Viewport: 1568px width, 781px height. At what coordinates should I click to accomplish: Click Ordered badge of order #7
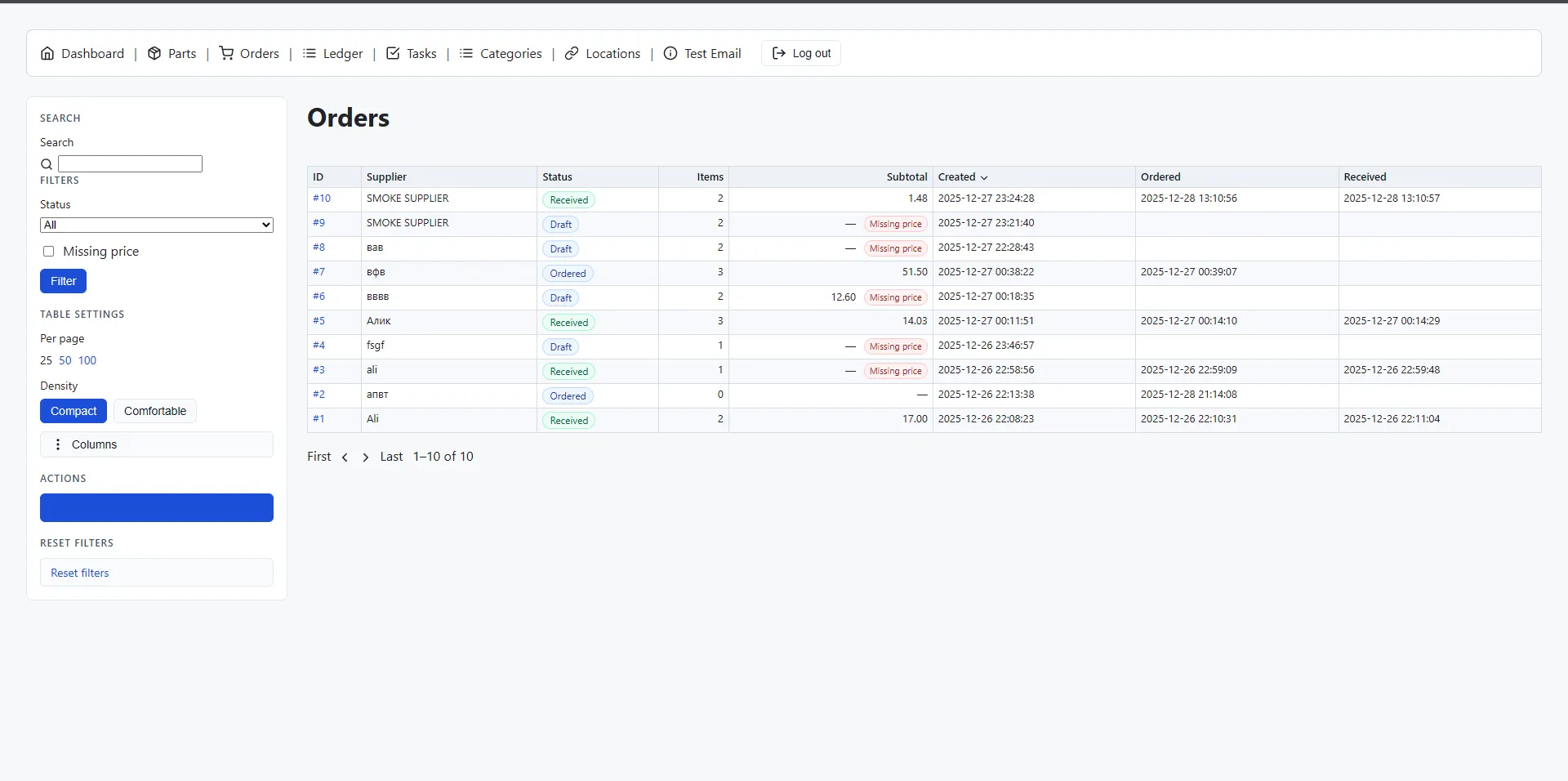coord(568,274)
